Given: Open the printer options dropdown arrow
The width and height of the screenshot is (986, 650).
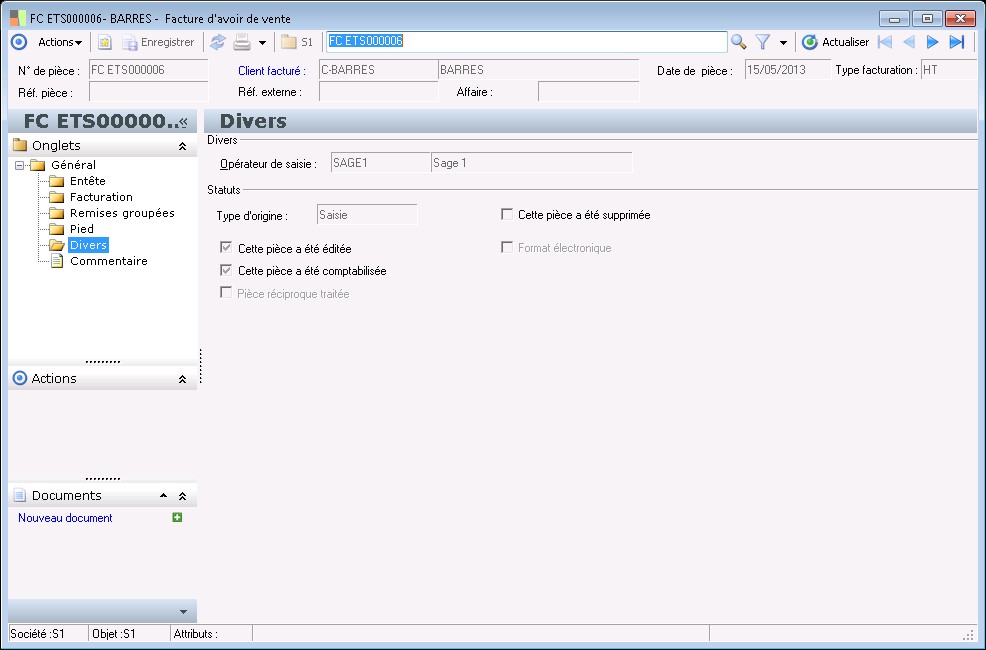Looking at the screenshot, I should click(262, 43).
